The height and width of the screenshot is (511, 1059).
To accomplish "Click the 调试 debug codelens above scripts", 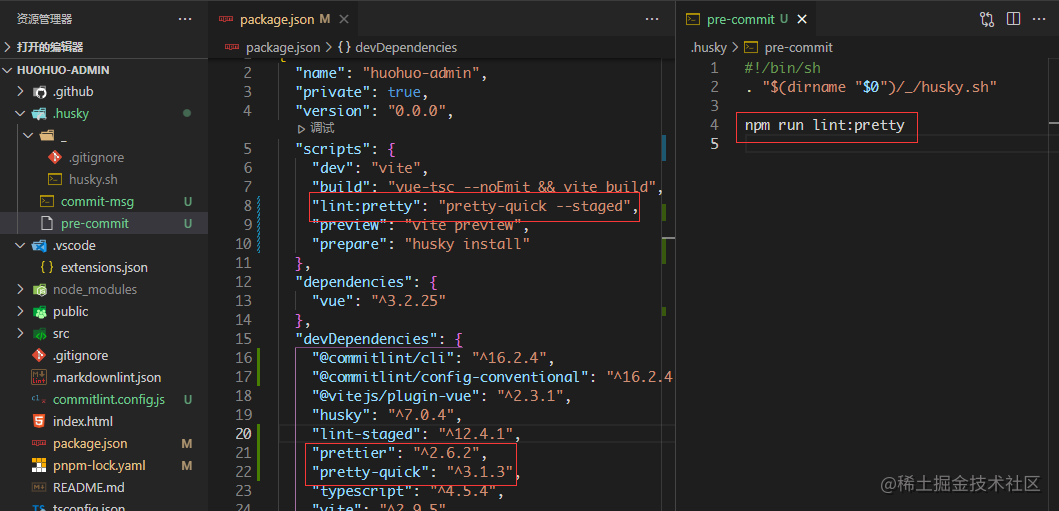I will [317, 128].
